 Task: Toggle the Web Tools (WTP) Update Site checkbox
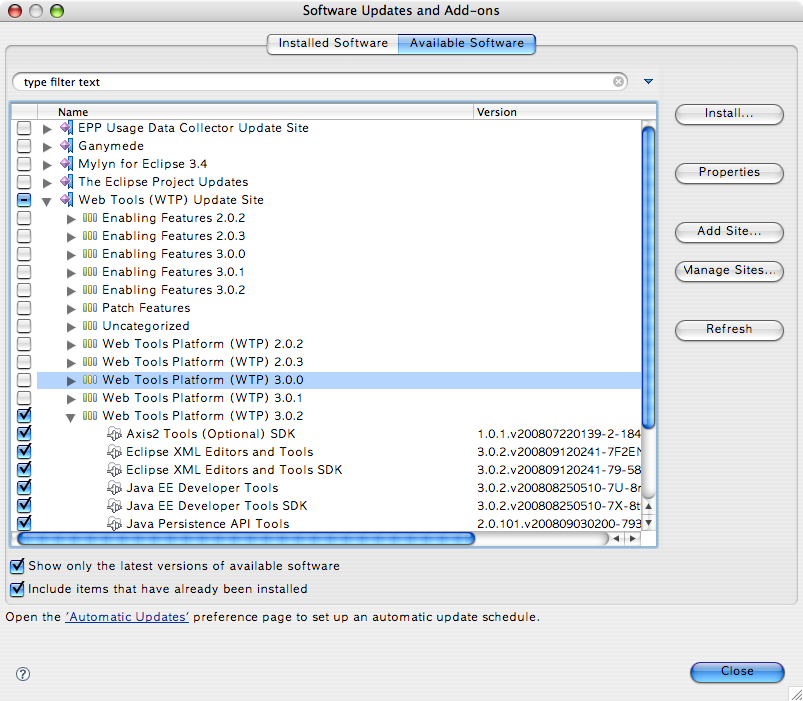click(24, 200)
